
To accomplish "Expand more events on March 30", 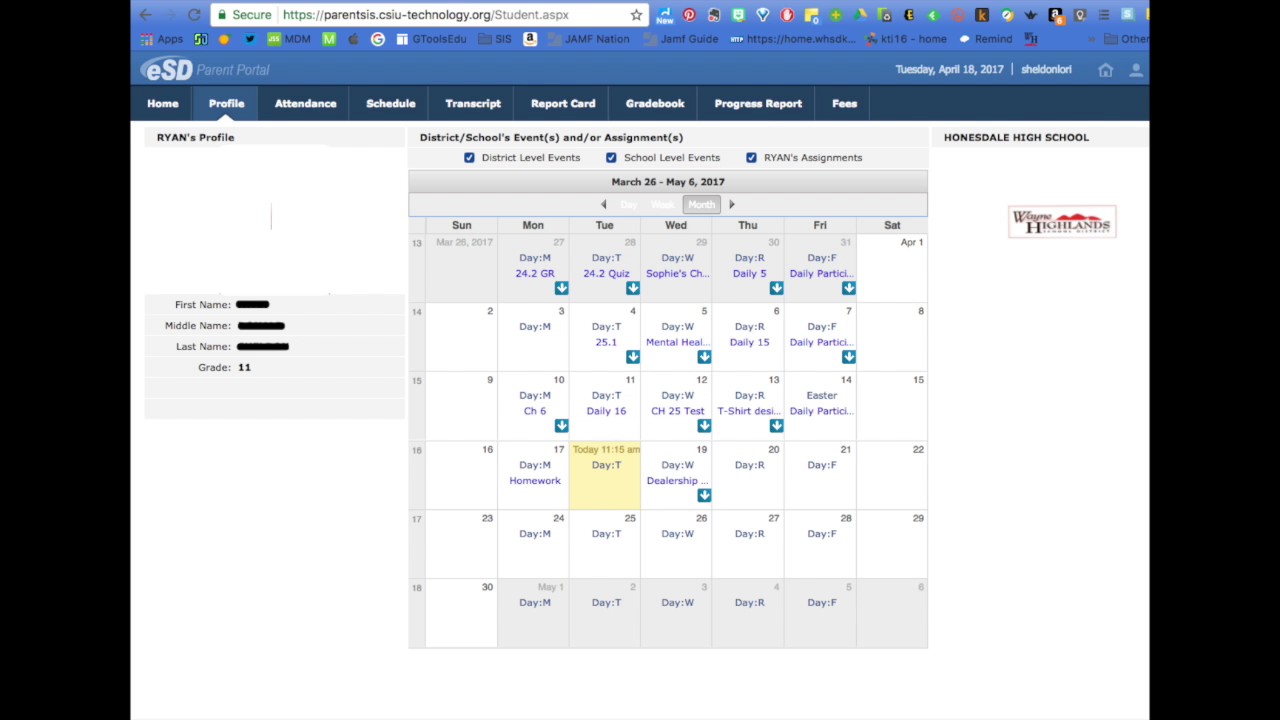I will pos(776,288).
